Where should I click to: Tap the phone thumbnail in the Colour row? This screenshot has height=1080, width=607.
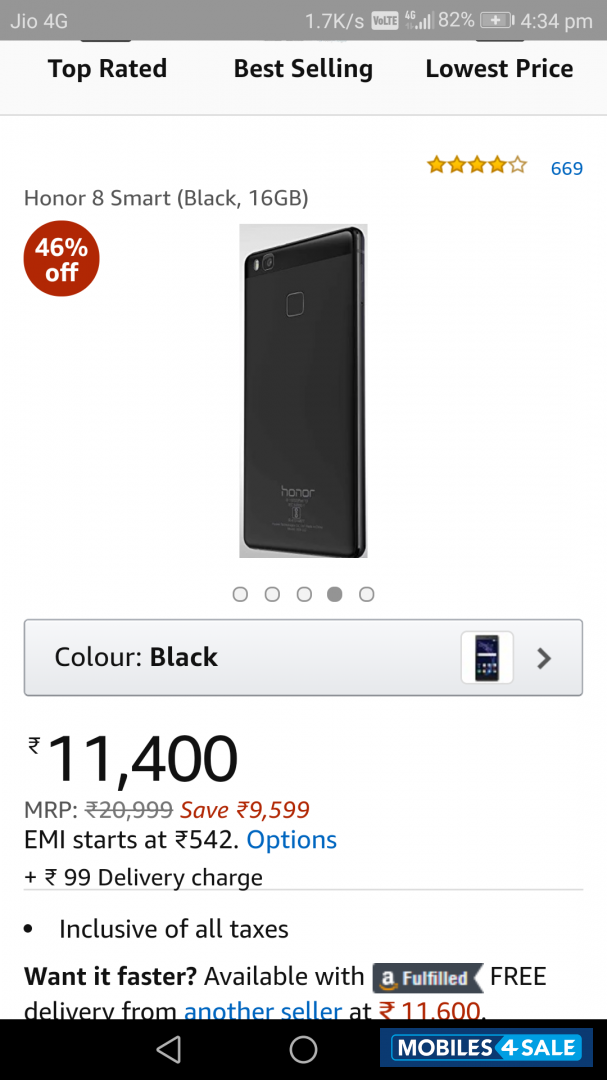[x=487, y=657]
